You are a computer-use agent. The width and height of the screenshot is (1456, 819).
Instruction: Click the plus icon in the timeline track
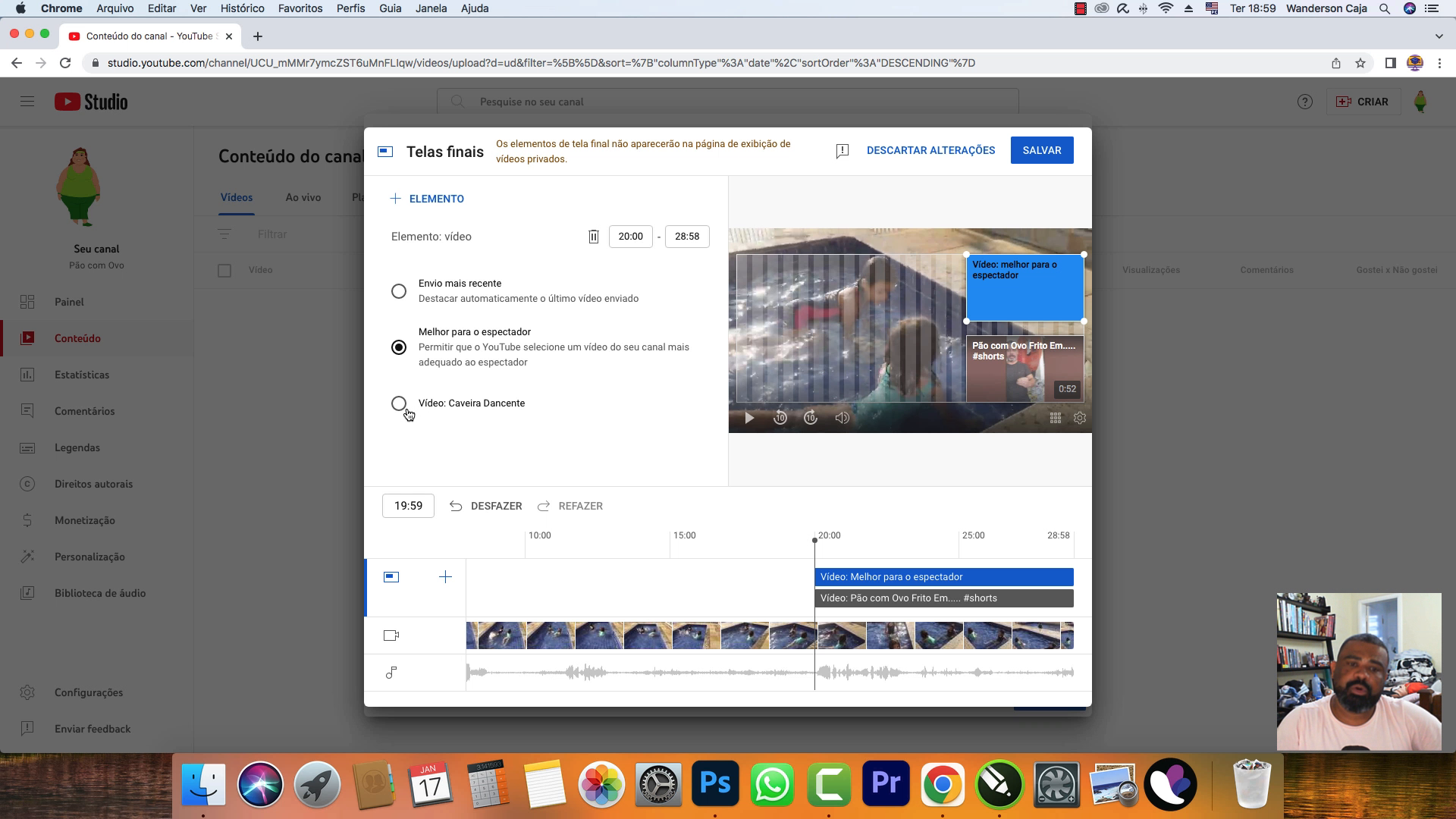[445, 577]
